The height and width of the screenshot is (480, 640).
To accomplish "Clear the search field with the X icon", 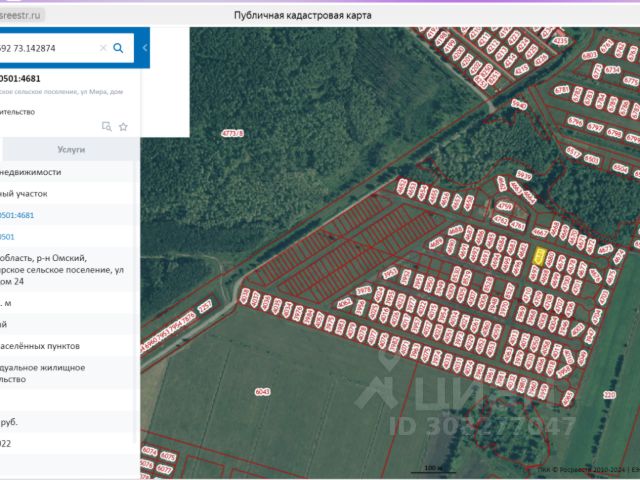I will click(x=103, y=48).
